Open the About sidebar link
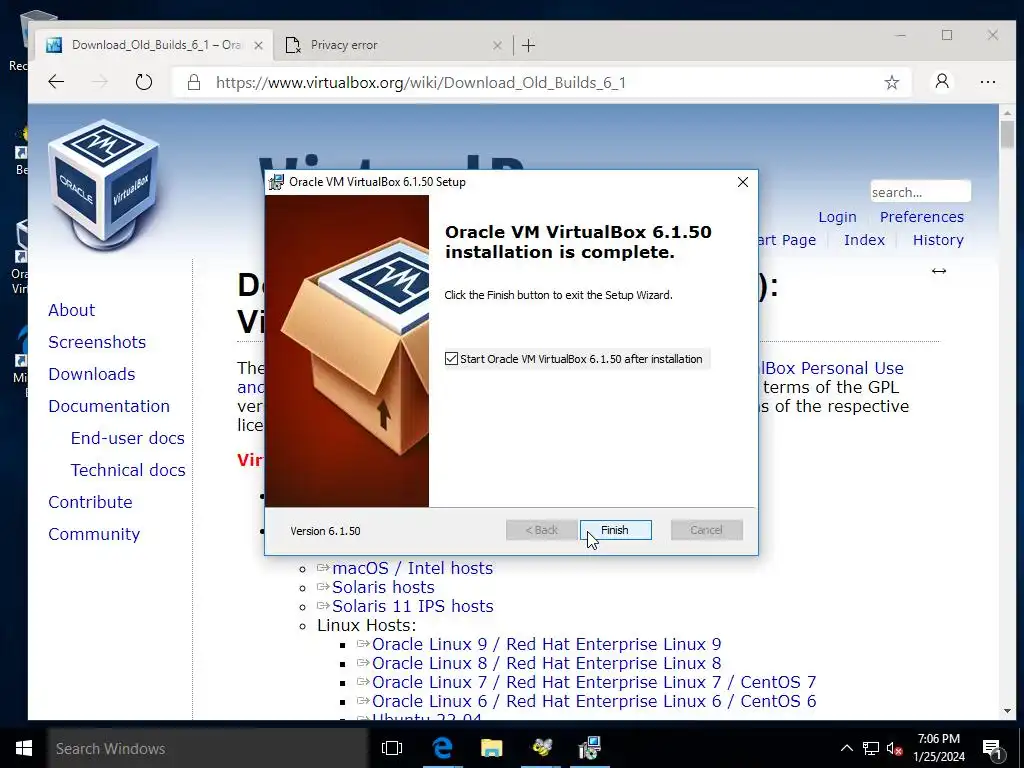 (71, 310)
